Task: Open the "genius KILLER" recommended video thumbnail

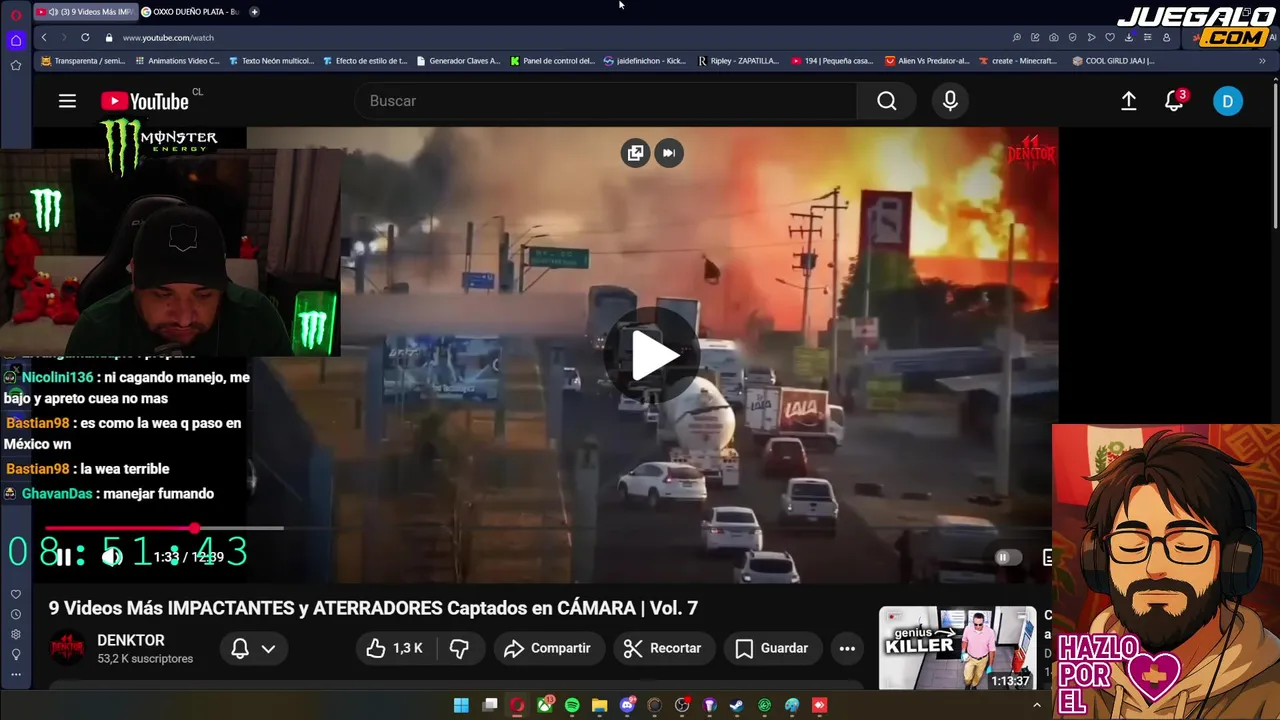Action: (957, 648)
